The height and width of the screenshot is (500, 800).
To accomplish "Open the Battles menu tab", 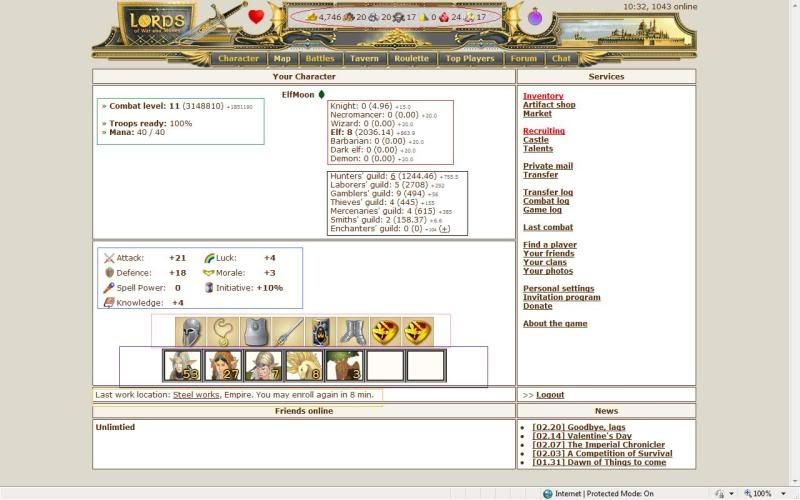I will pos(320,58).
